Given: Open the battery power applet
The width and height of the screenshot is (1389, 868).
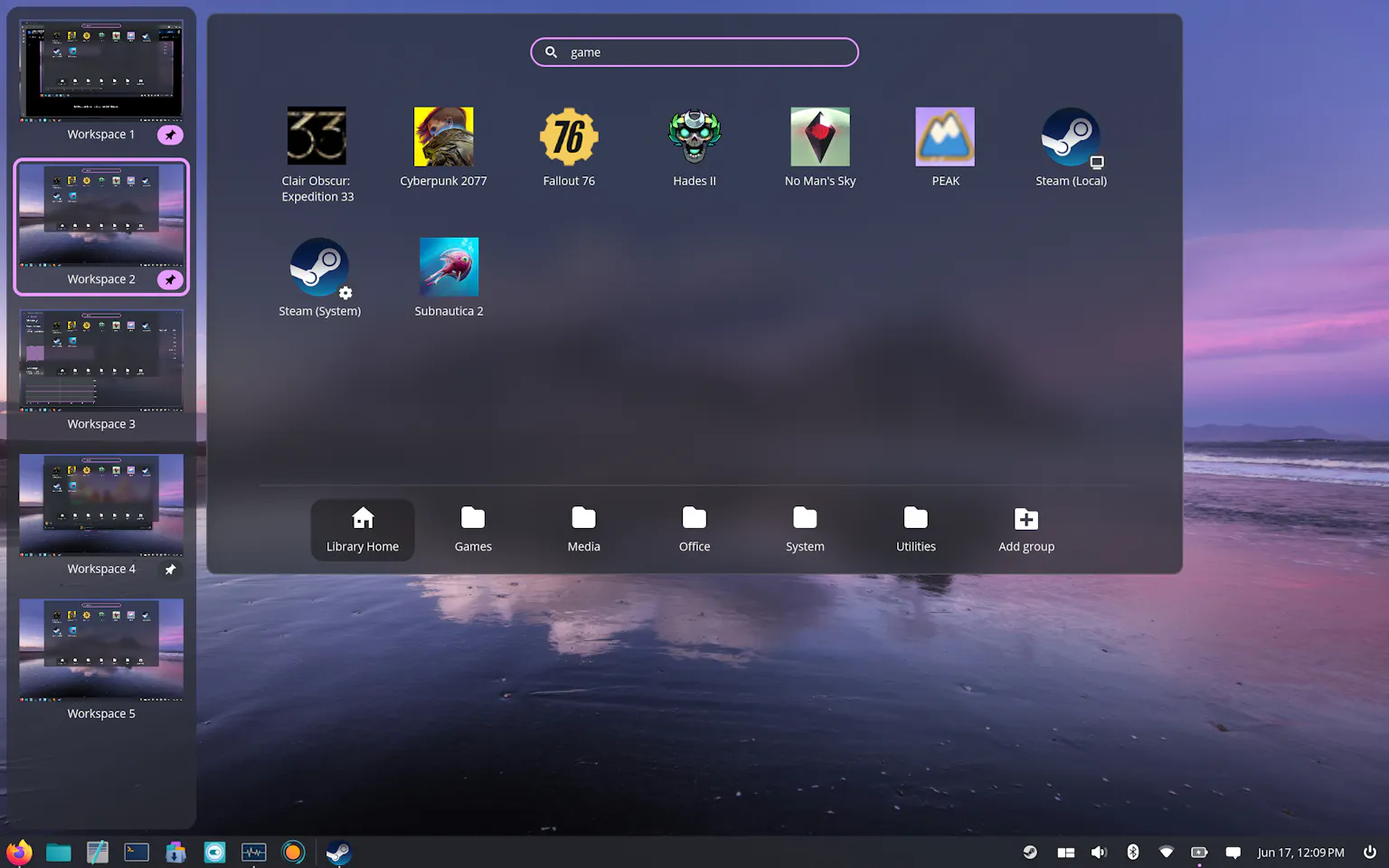Looking at the screenshot, I should click(1199, 852).
